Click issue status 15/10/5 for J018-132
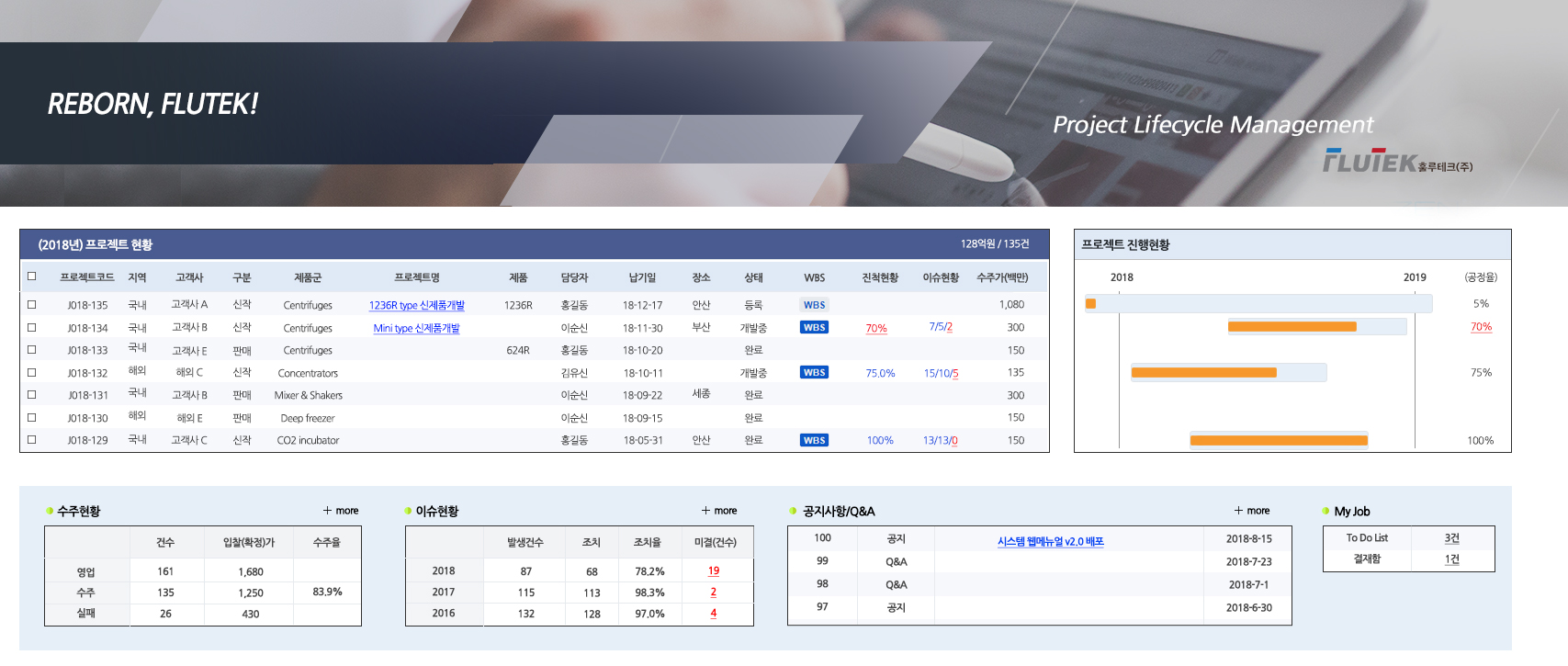The image size is (1568, 666). [x=941, y=373]
